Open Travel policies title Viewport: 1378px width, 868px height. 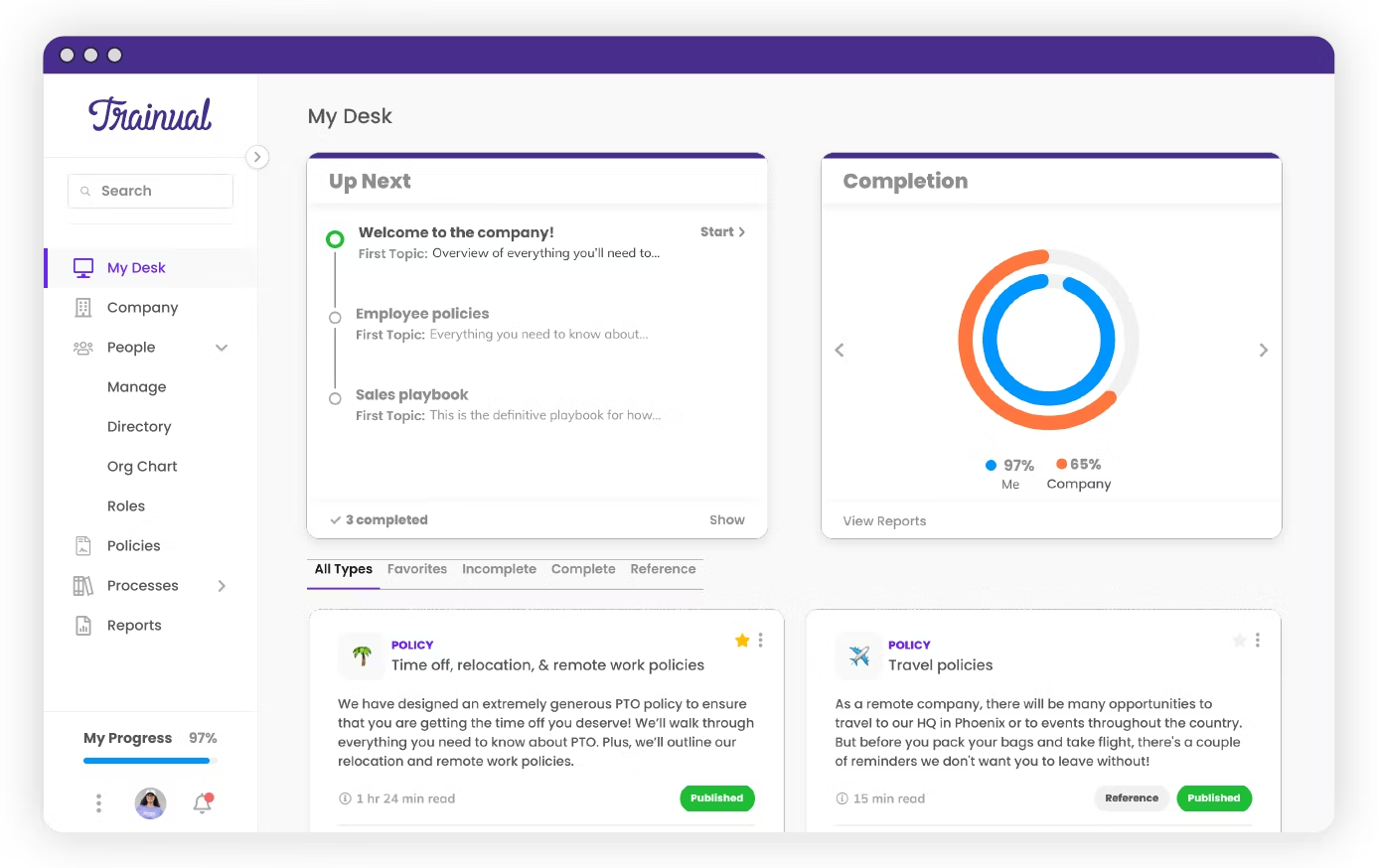940,665
